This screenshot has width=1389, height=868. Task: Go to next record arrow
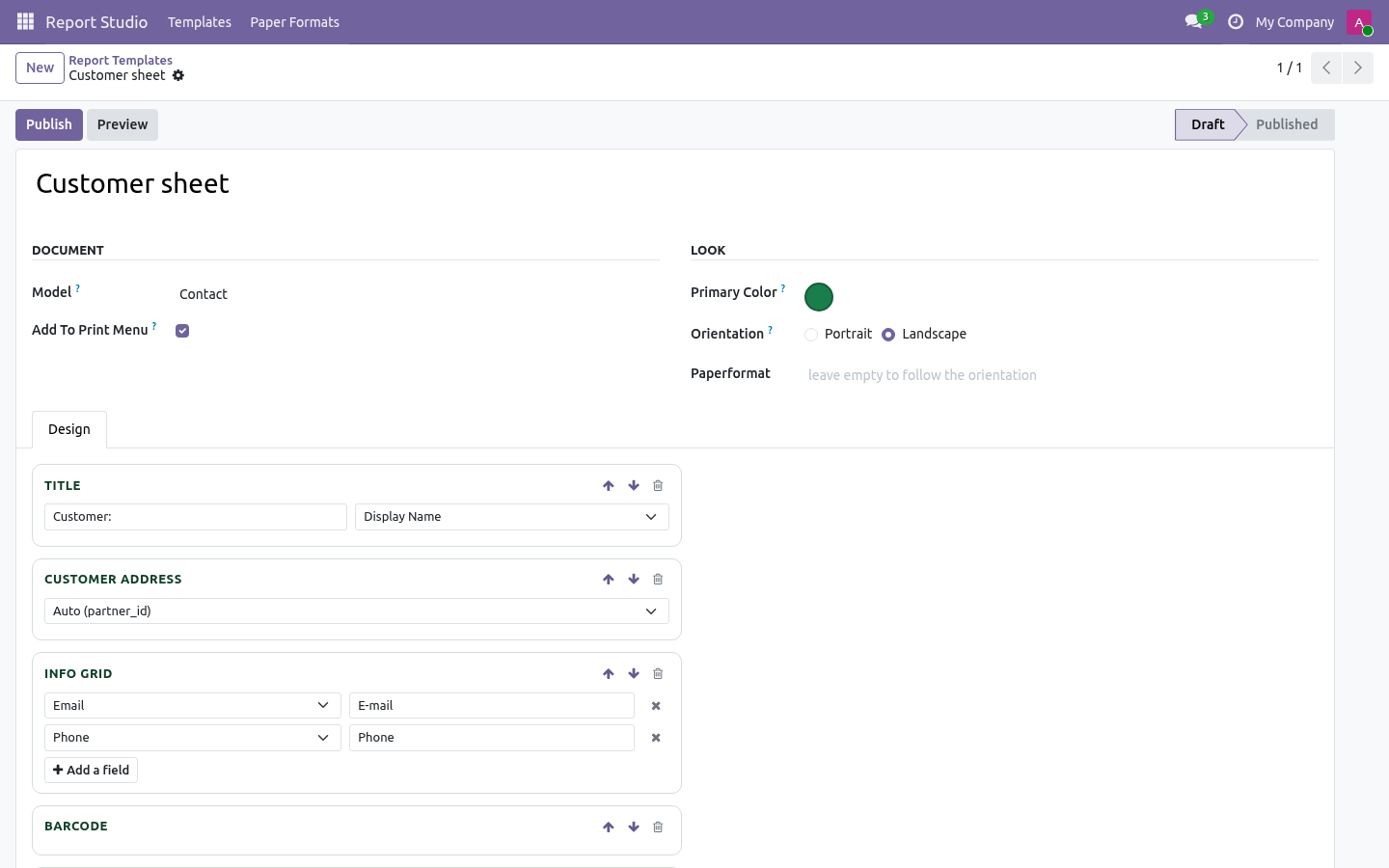click(1358, 68)
